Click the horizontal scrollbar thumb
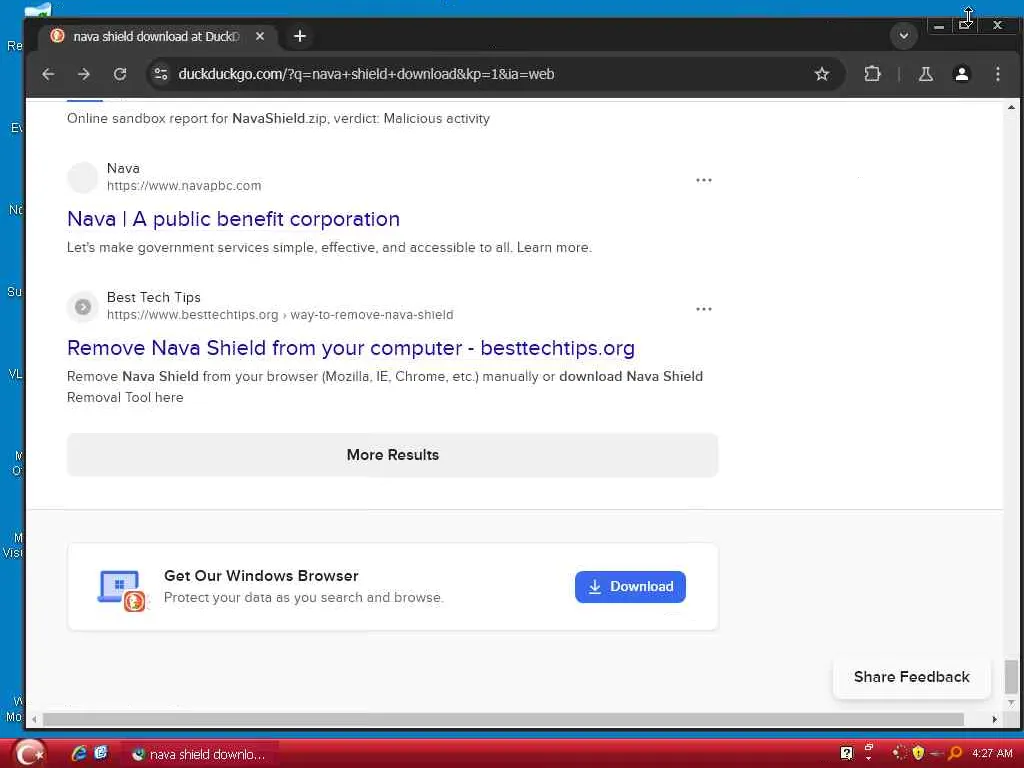 503,719
